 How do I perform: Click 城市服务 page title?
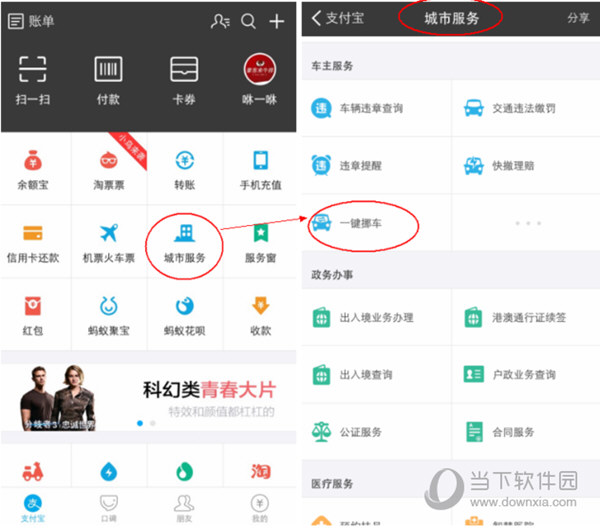point(452,18)
